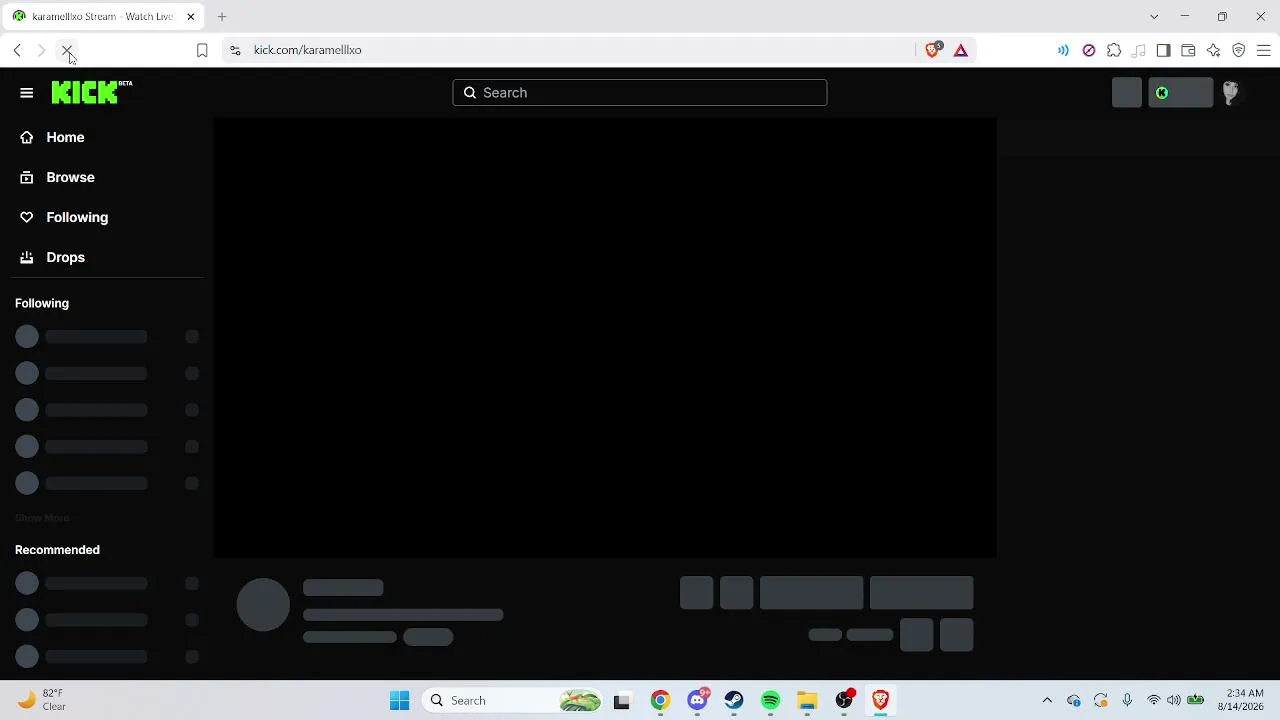Open the battery tray icon
This screenshot has height=720, width=1280.
click(1195, 701)
